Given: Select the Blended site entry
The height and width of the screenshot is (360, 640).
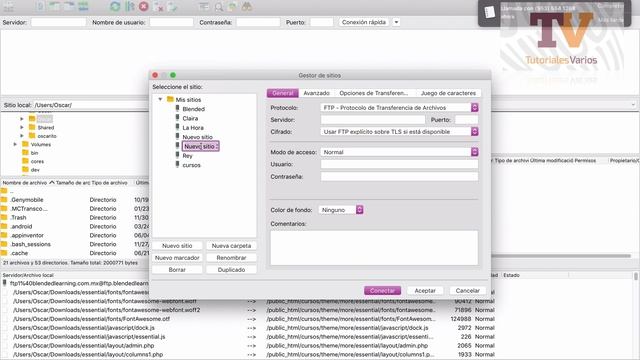Looking at the screenshot, I should (x=193, y=109).
